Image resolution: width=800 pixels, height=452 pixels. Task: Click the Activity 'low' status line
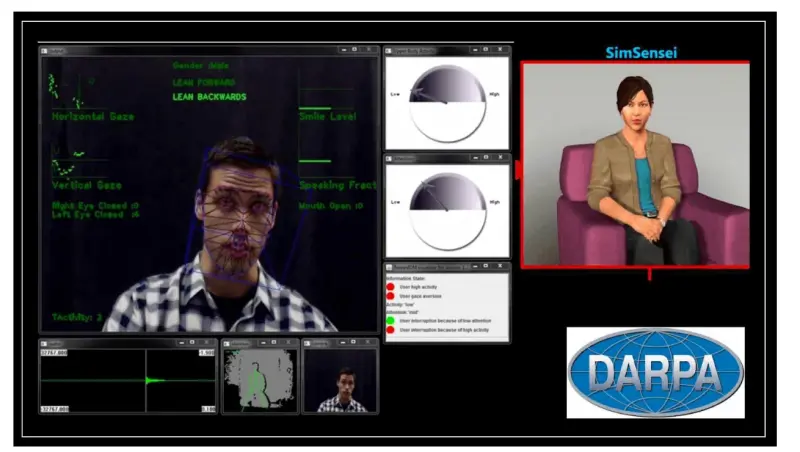401,305
